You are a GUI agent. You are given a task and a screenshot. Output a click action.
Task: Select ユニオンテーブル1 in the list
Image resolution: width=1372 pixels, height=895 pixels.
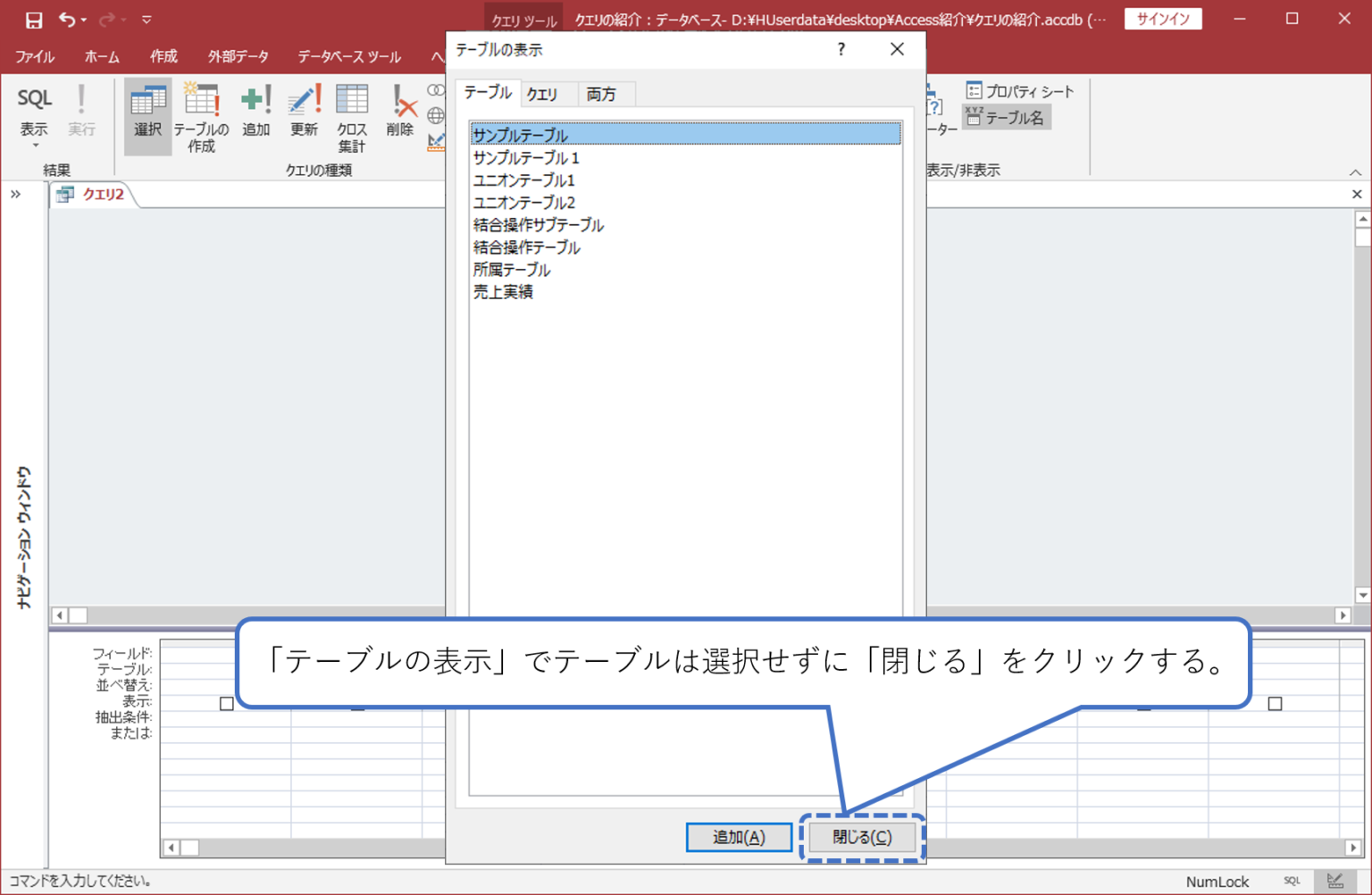point(685,180)
